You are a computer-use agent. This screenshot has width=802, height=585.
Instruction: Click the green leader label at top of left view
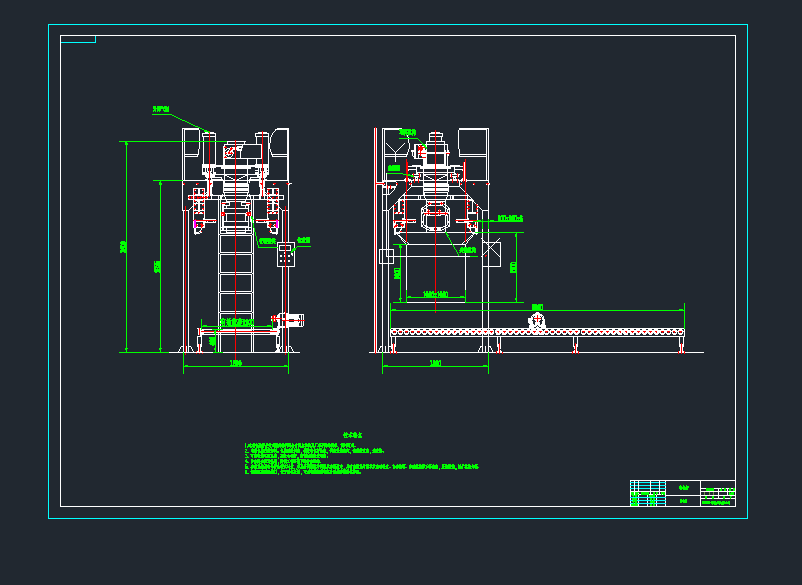tap(162, 109)
